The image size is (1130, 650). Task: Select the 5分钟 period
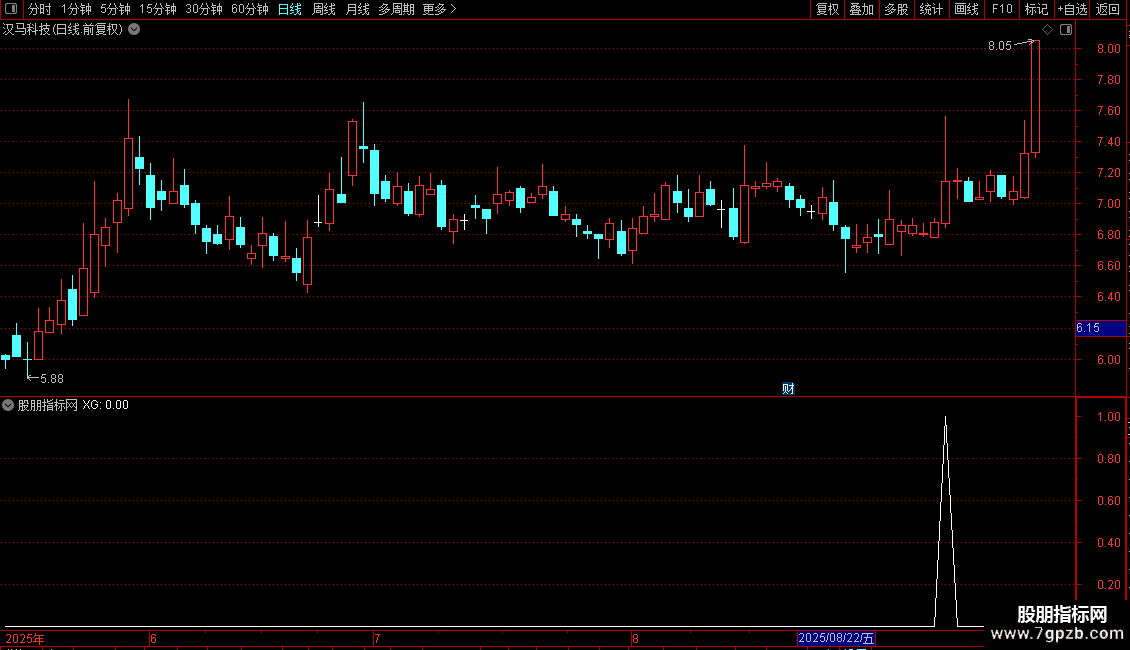tap(115, 9)
